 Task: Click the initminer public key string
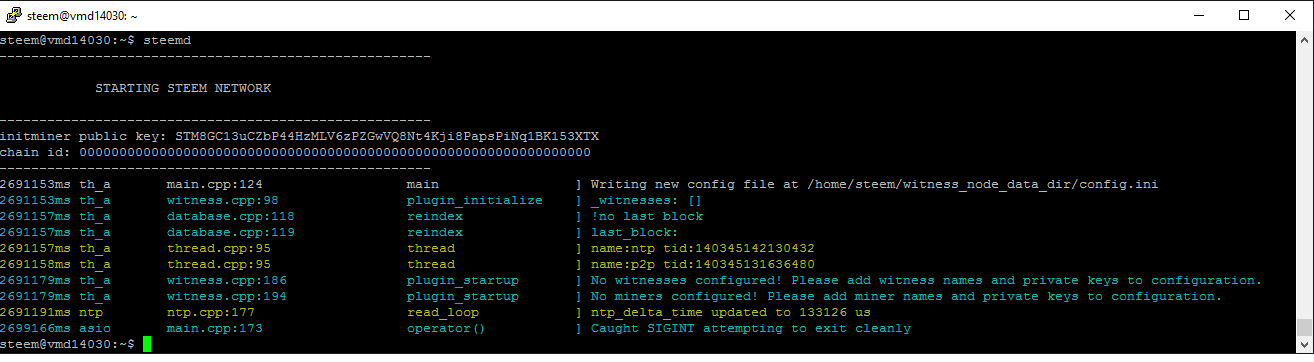387,136
